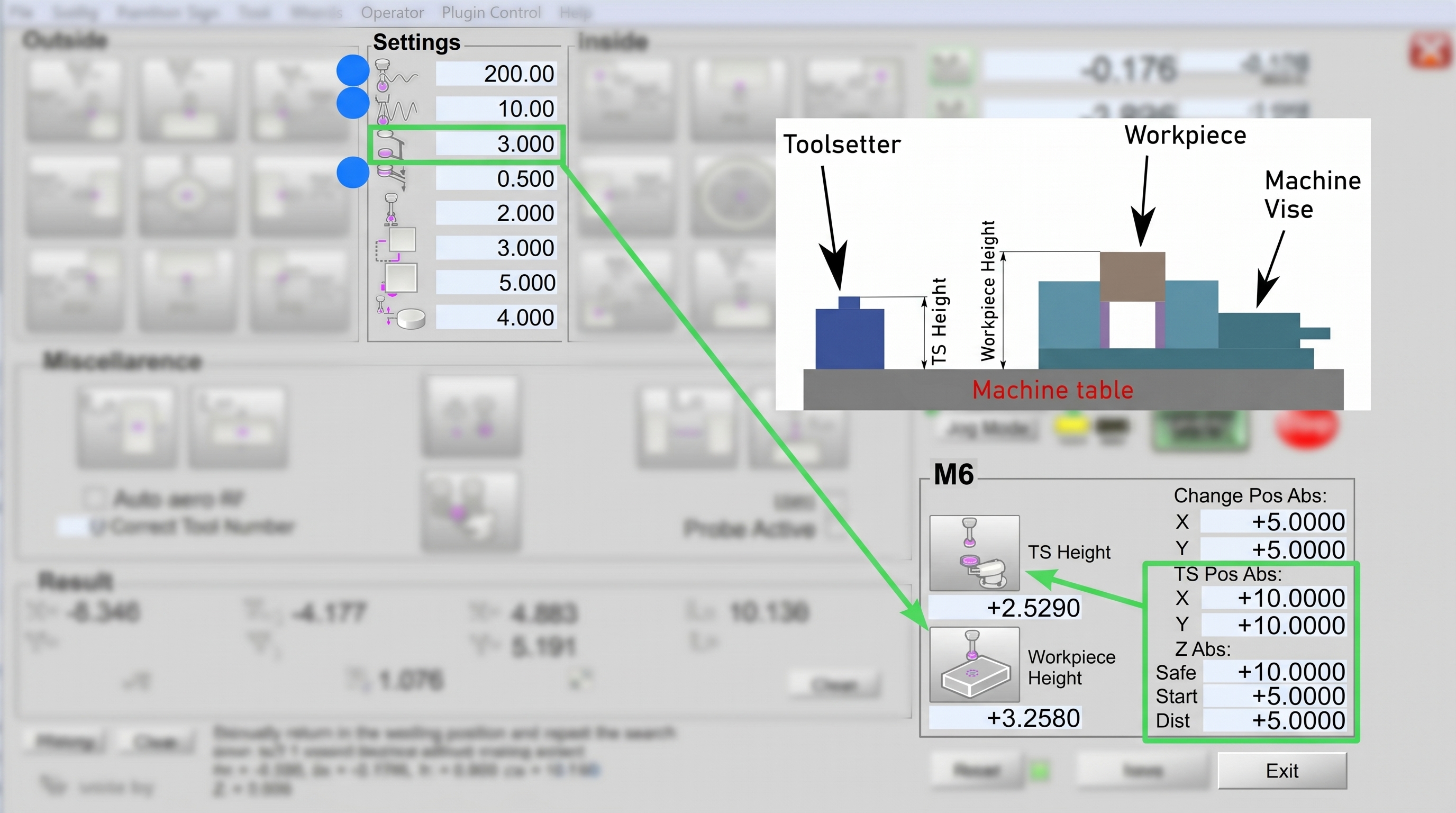Click the two-discs icon above the 0.500 row
This screenshot has height=813, width=1456.
tap(390, 144)
